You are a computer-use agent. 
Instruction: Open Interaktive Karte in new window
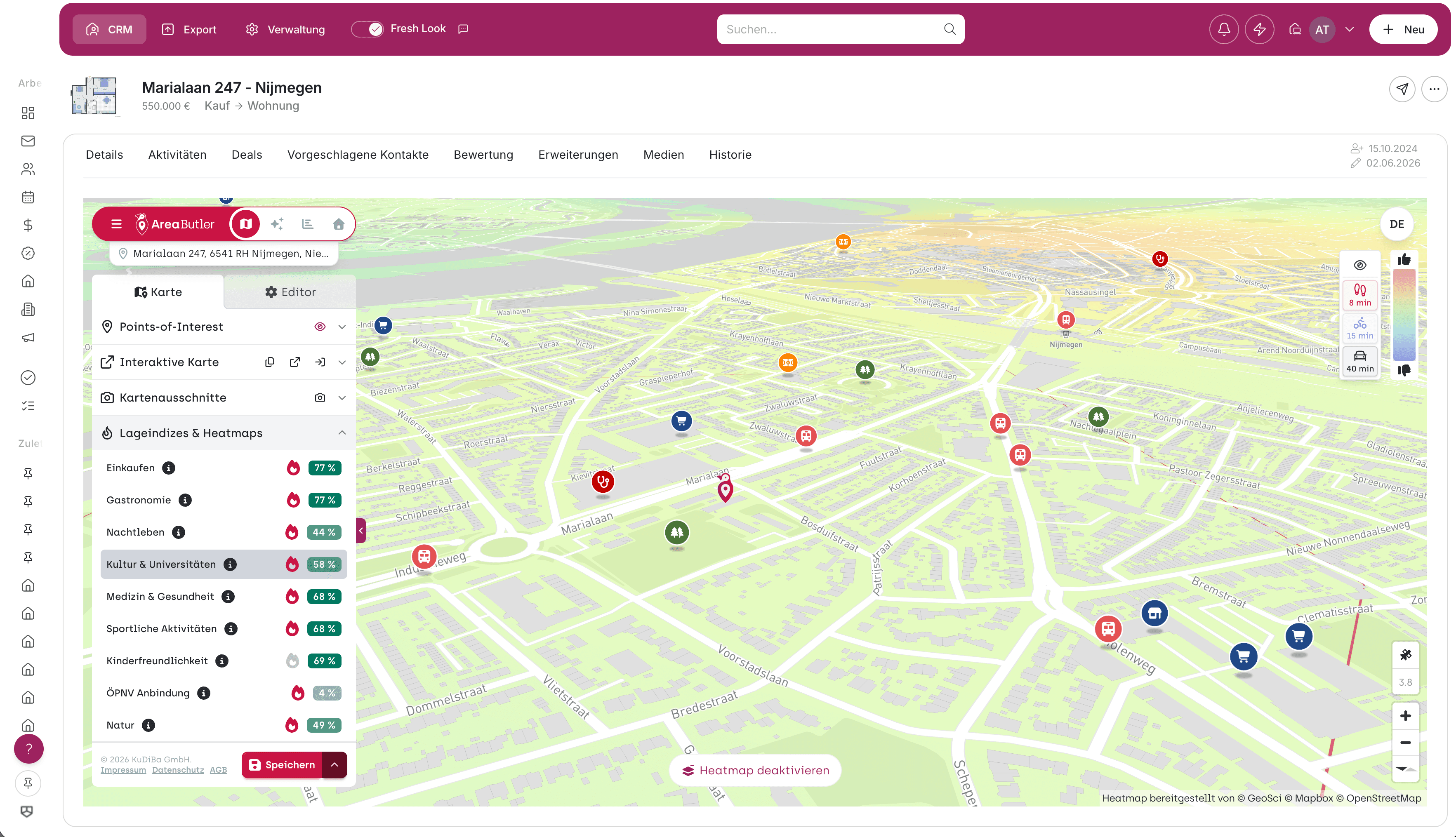point(295,362)
